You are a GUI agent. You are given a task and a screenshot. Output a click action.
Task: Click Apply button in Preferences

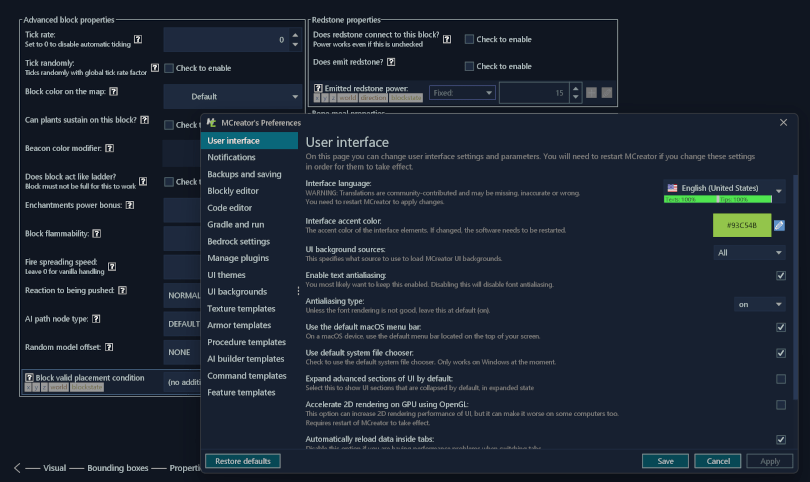[x=770, y=461]
